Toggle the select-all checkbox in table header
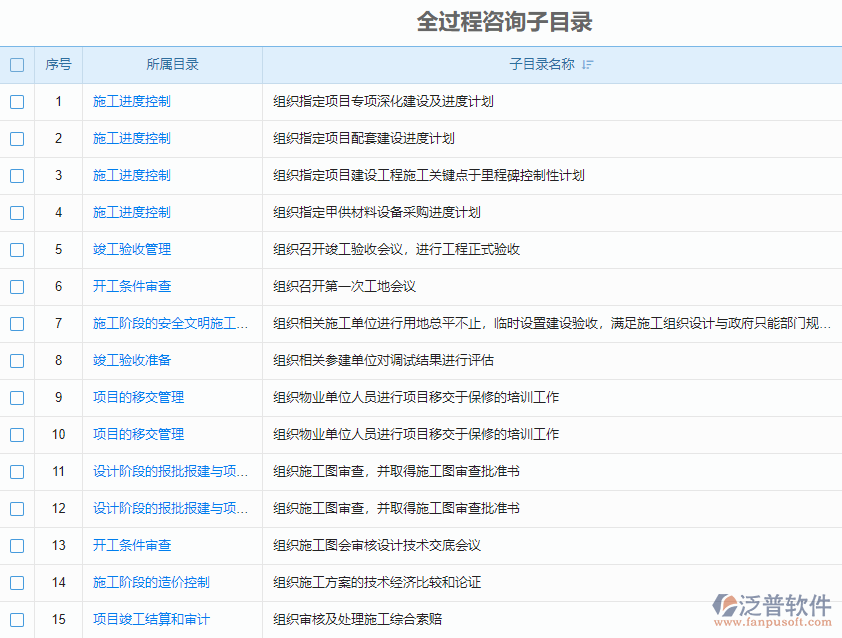 [16, 64]
